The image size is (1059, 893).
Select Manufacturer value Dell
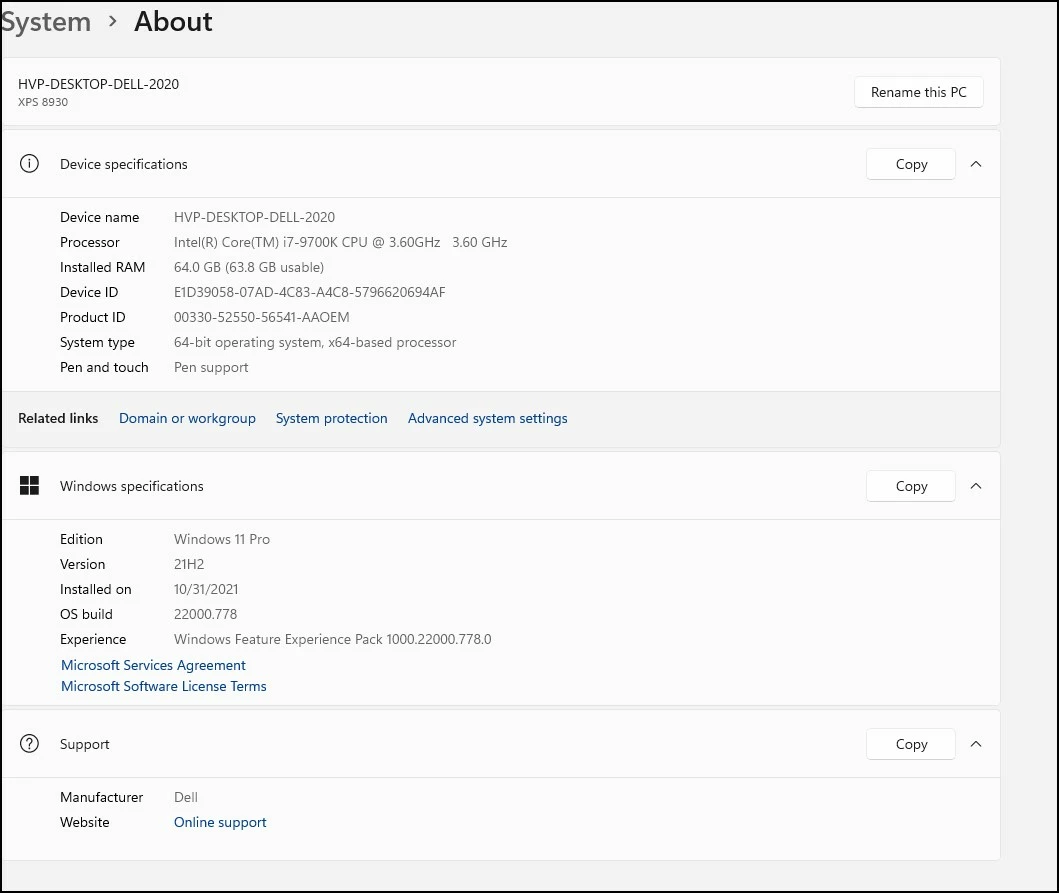click(186, 797)
